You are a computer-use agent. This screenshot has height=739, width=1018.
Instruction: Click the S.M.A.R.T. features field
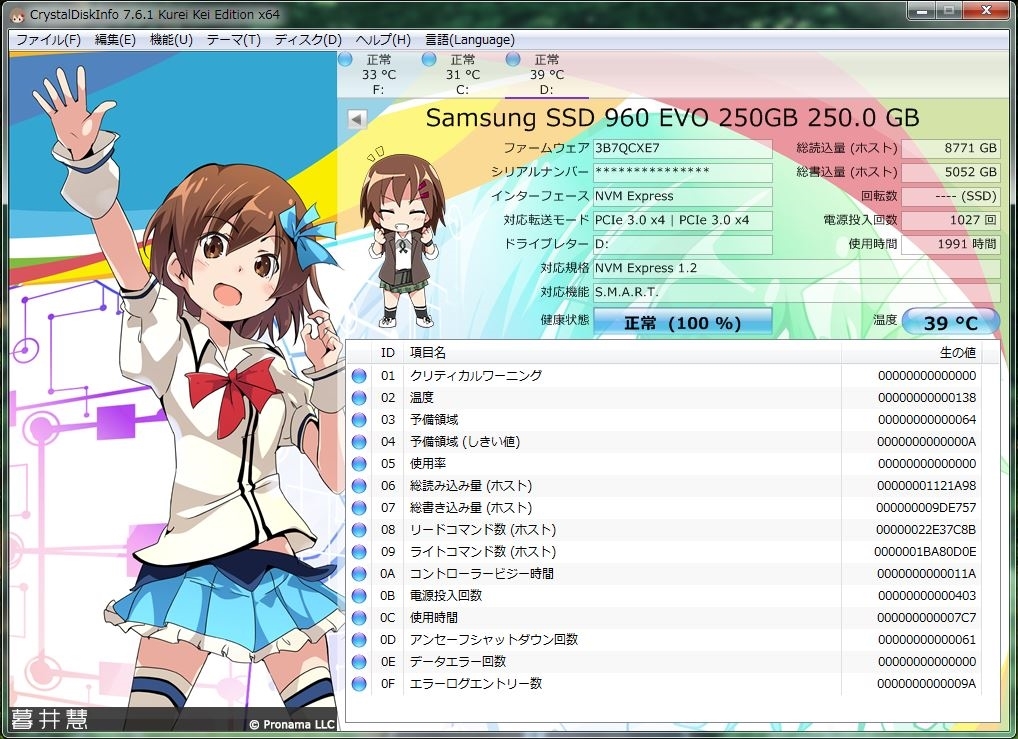pos(796,292)
